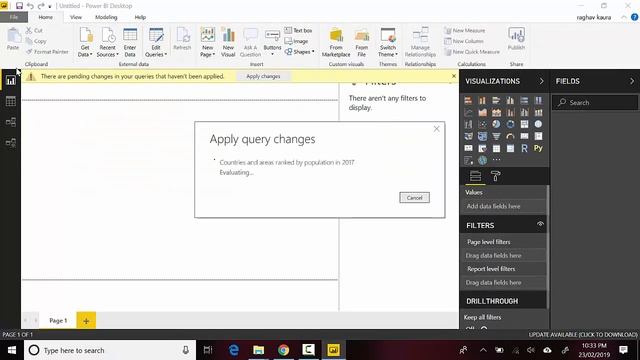
Task: Cancel the Apply query changes dialog
Action: pyautogui.click(x=414, y=198)
